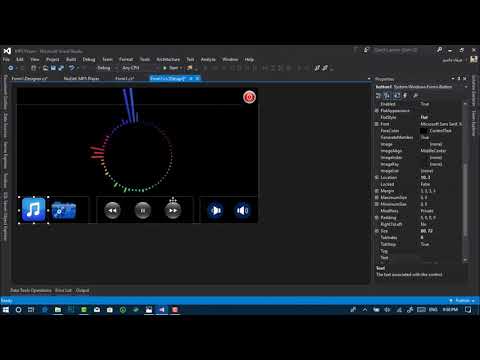The image size is (480, 360).
Task: Click the Alphabetical sort icon in Properties
Action: tap(387, 96)
